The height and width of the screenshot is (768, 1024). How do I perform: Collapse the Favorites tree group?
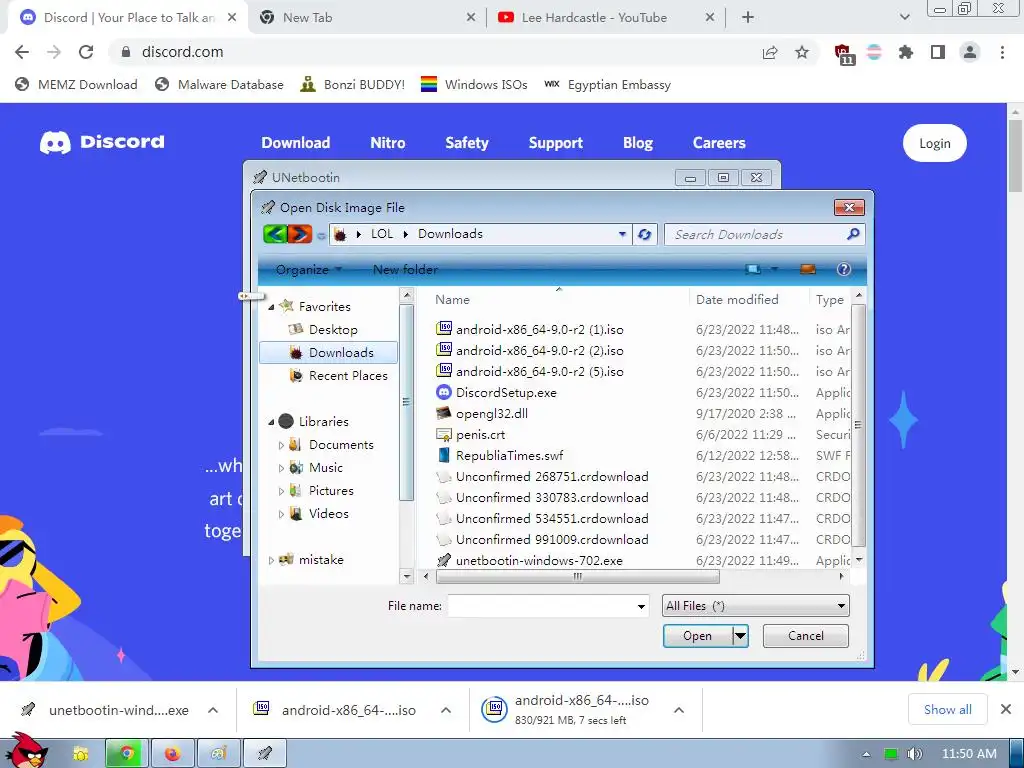271,306
